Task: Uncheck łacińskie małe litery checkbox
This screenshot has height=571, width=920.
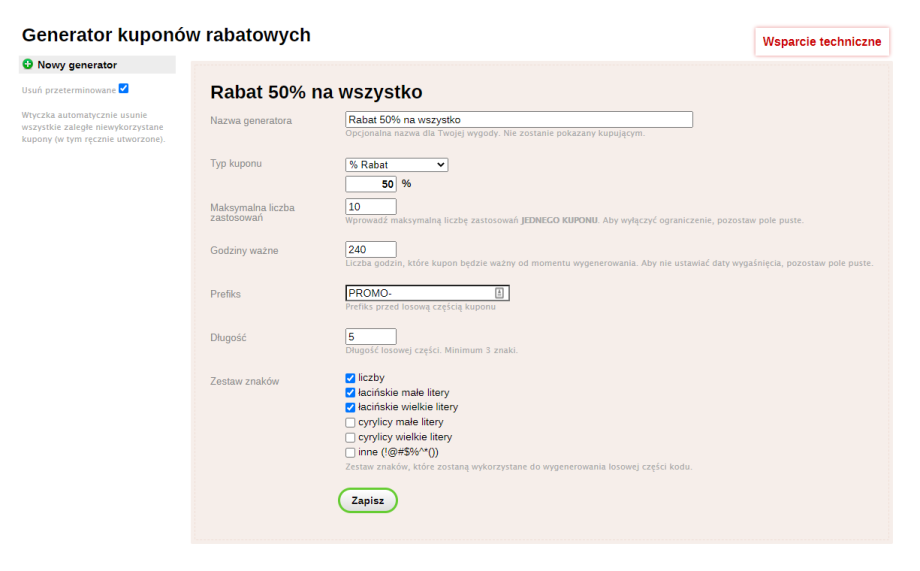Action: (x=350, y=393)
